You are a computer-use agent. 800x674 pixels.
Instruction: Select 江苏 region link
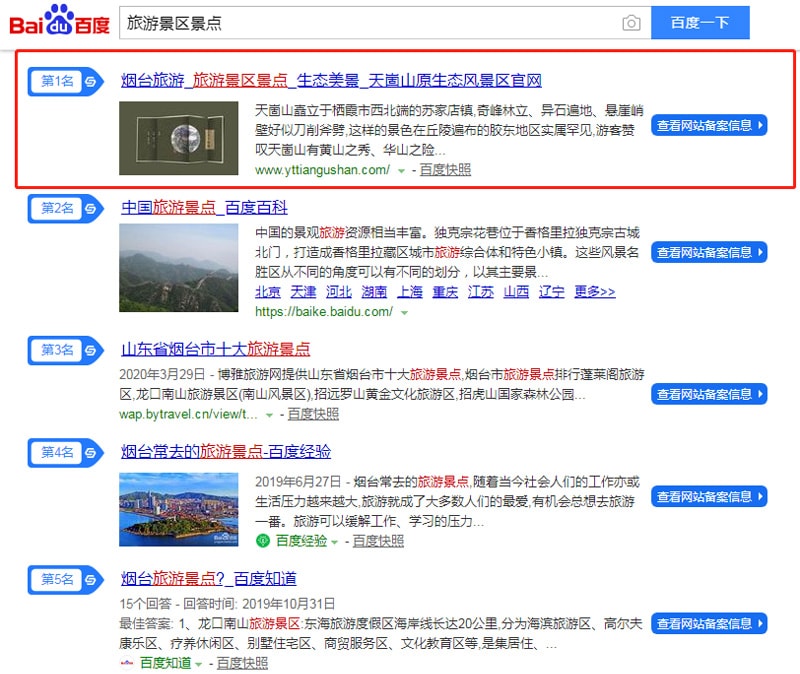pos(481,292)
